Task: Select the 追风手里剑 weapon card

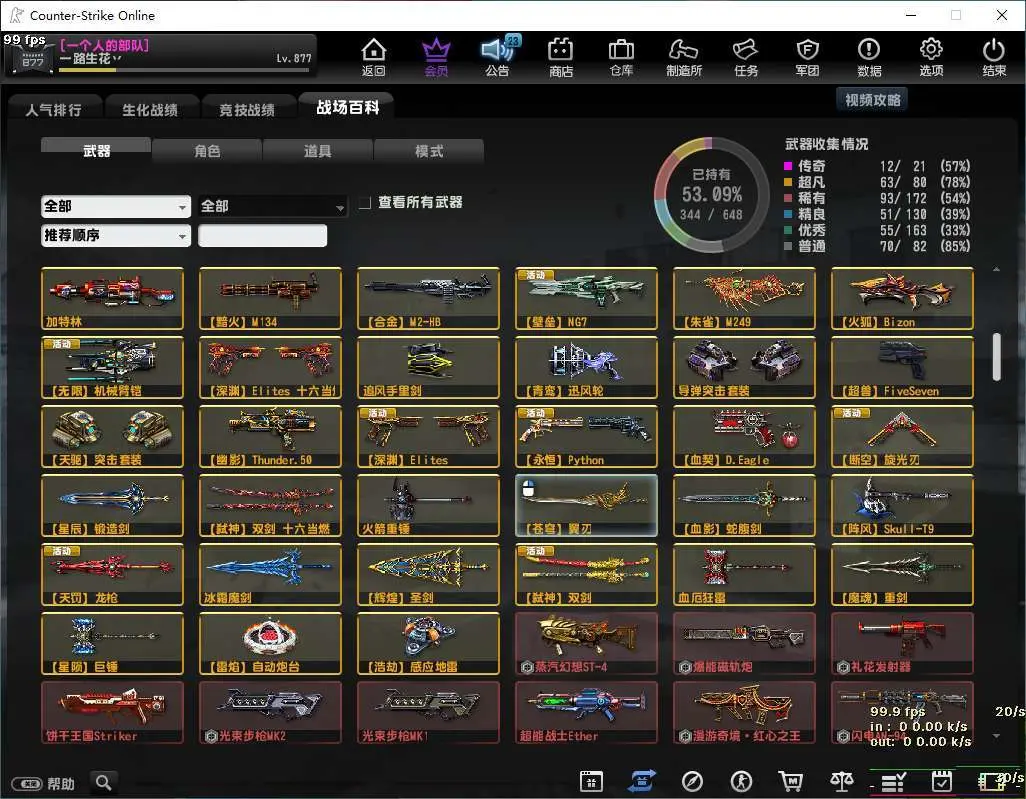Action: (429, 368)
